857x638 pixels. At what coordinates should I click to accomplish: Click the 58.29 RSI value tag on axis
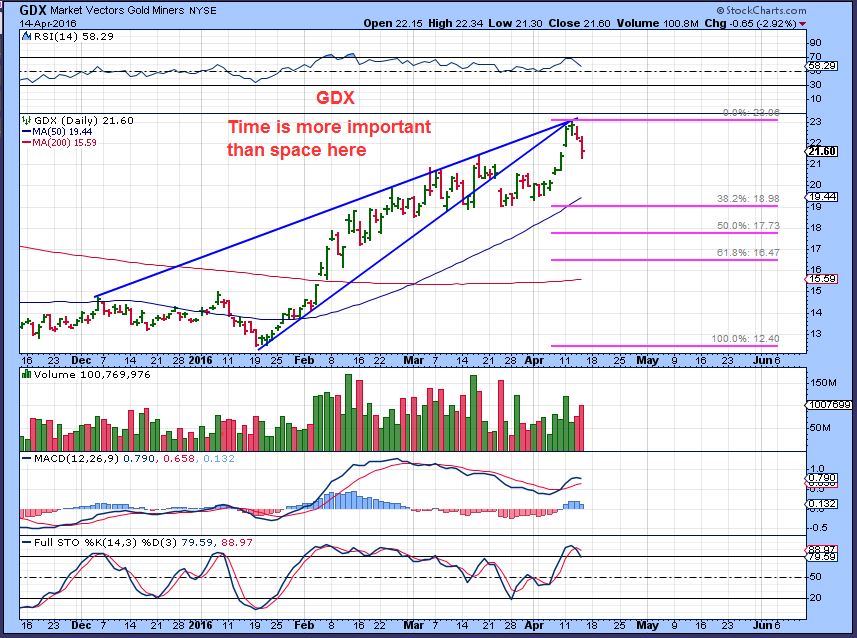[x=822, y=66]
